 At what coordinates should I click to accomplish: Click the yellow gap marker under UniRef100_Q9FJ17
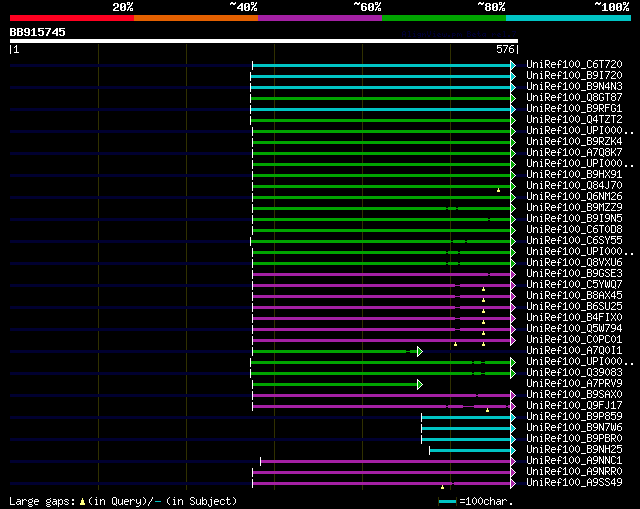[487, 410]
